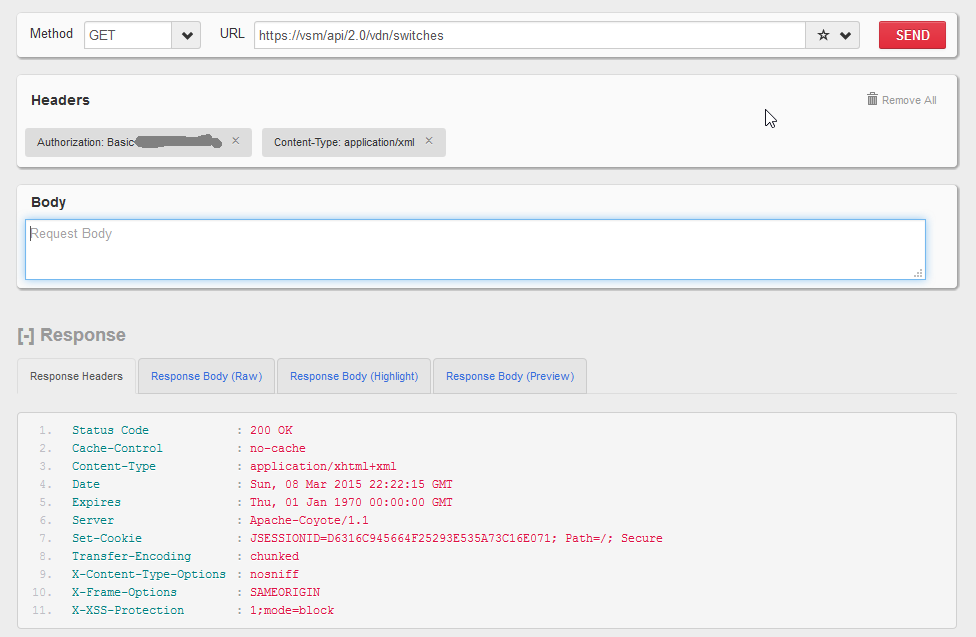Open the Response Body (Highlight) tab
The image size is (976, 637).
(x=354, y=376)
